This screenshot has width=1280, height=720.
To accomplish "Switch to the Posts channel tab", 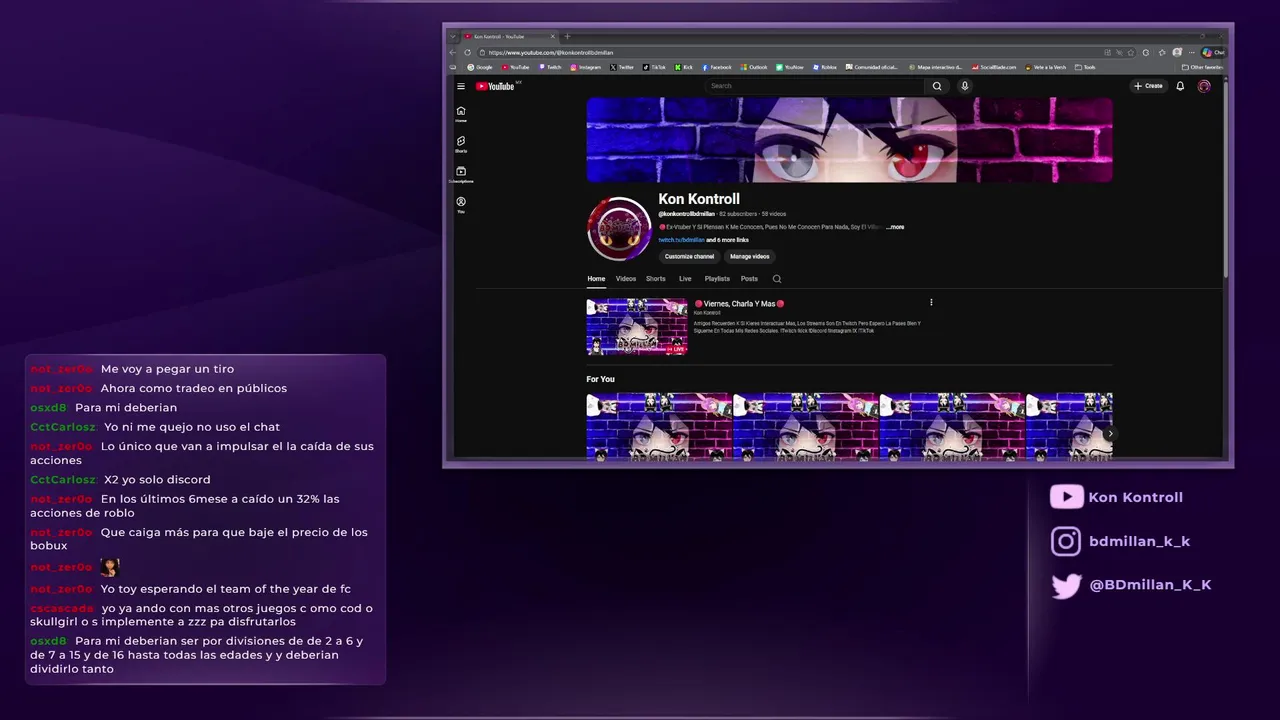I will tap(749, 279).
